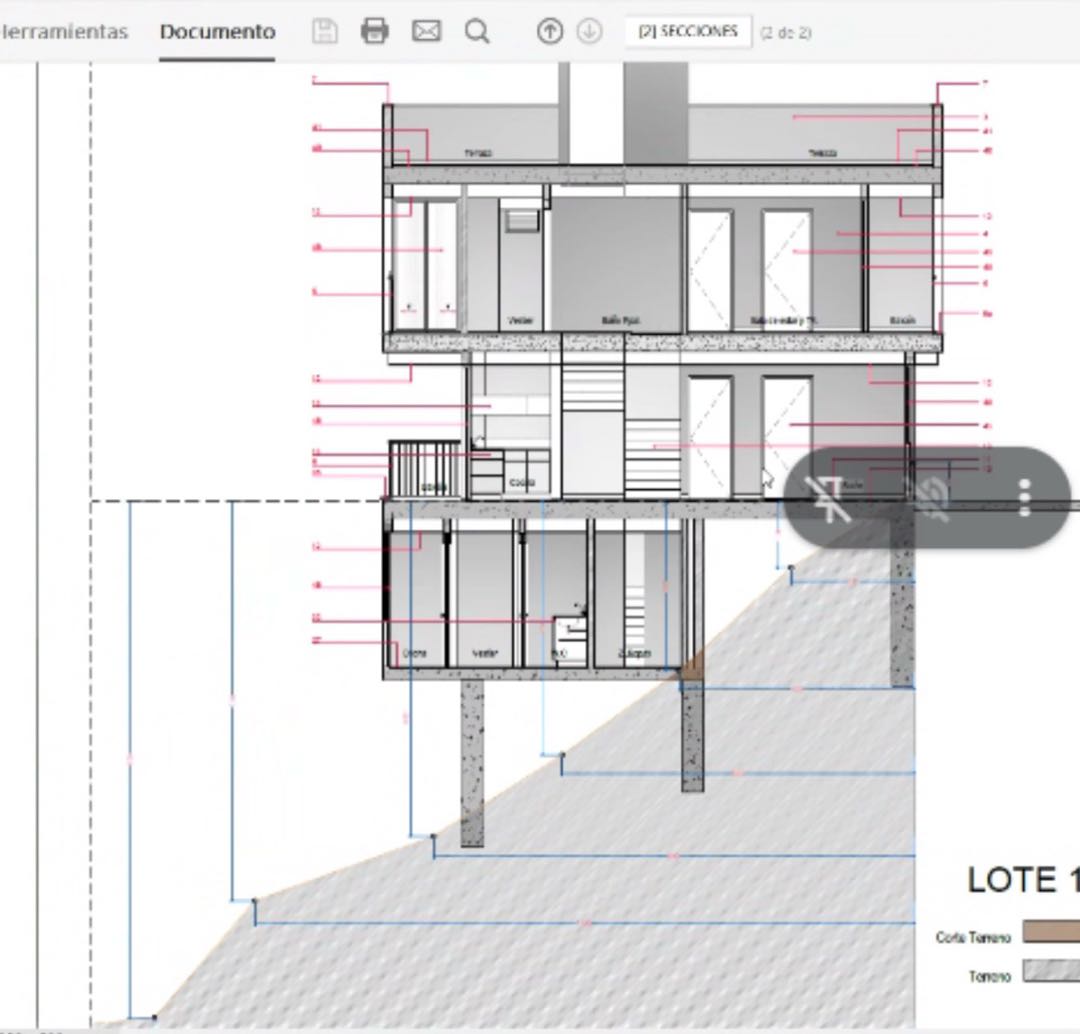Viewport: 1080px width, 1034px height.
Task: Click the top-floor Vestier room label
Action: click(x=520, y=321)
